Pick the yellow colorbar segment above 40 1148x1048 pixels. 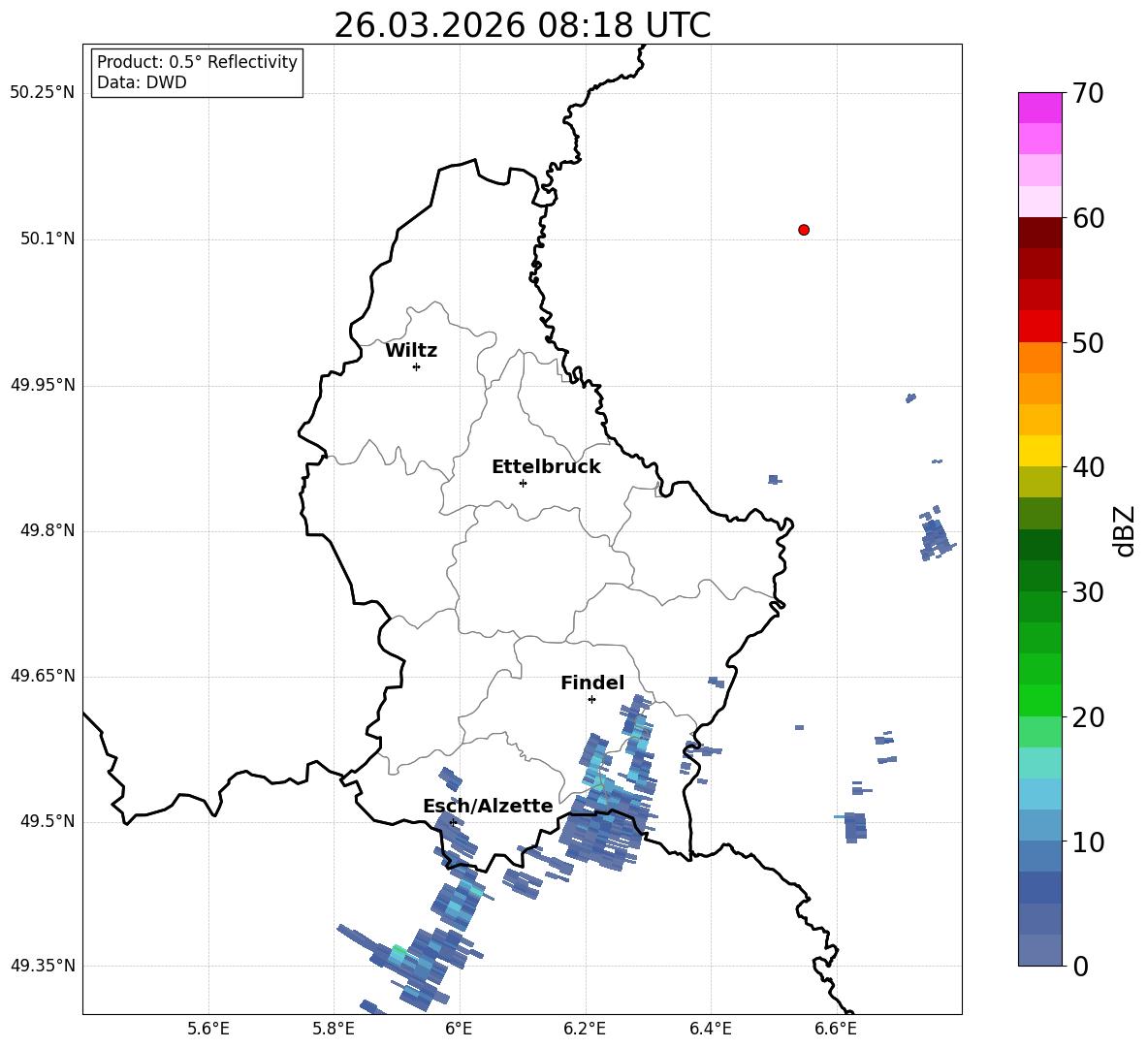click(x=1040, y=451)
